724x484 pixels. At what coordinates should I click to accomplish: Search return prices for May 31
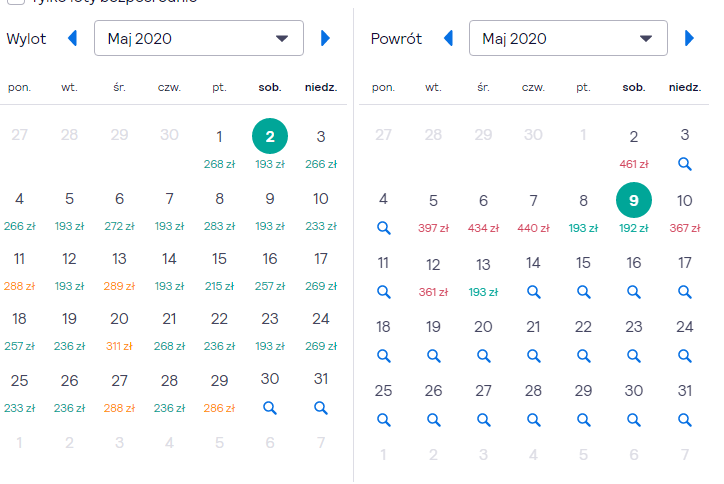click(x=685, y=420)
